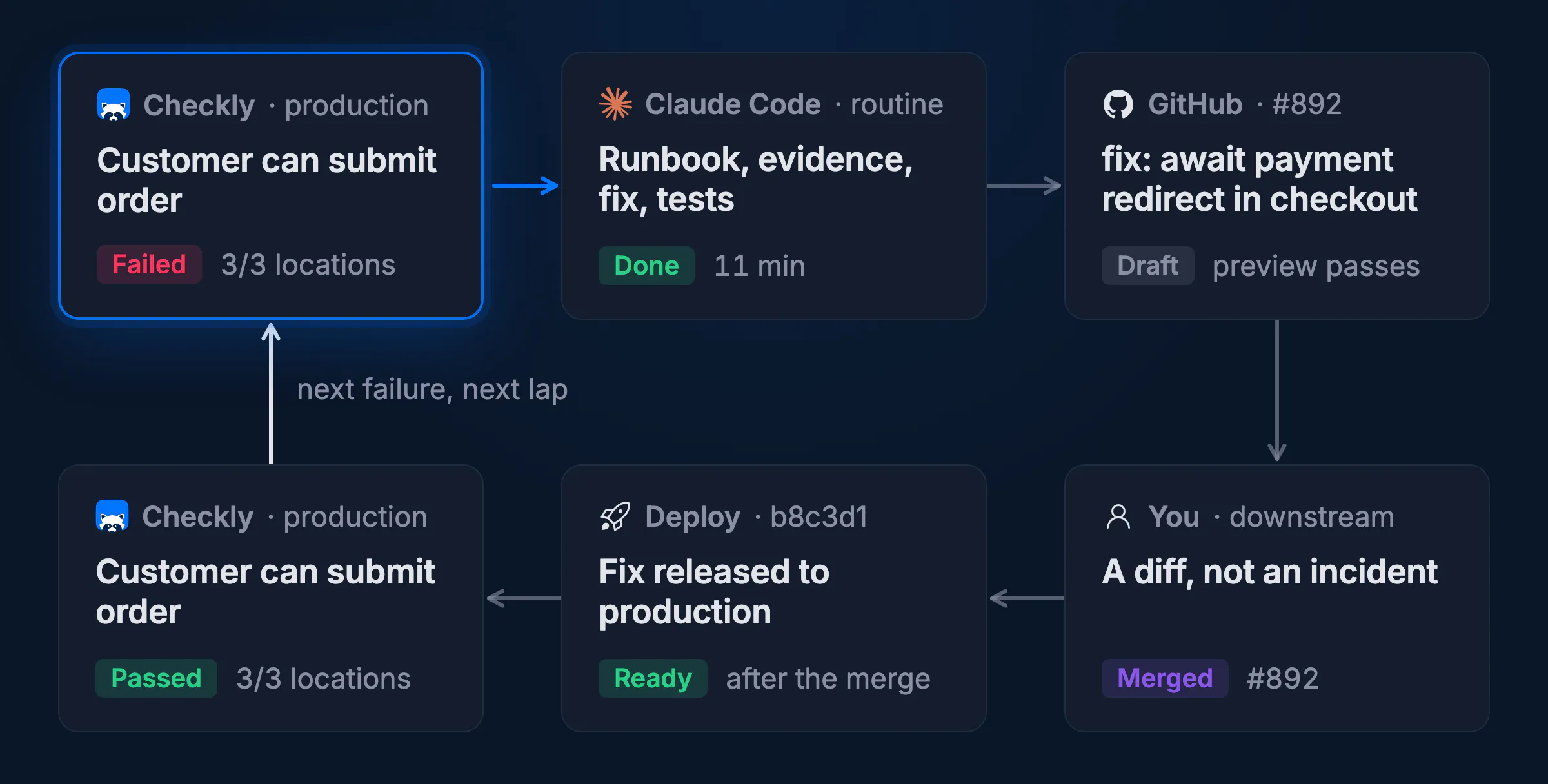This screenshot has width=1548, height=784.
Task: Click the You person icon
Action: [1118, 516]
